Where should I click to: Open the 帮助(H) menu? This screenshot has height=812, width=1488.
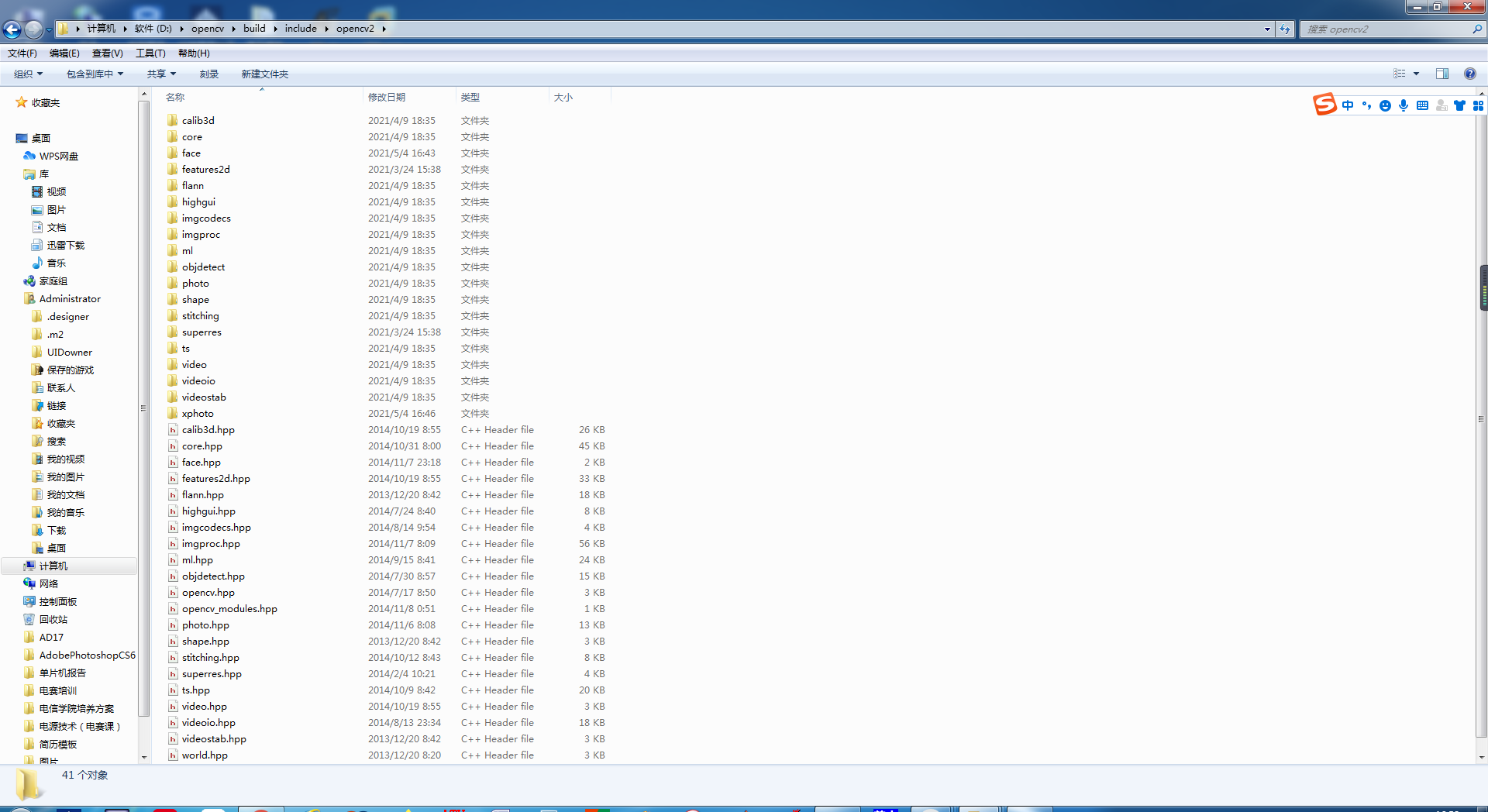pyautogui.click(x=194, y=53)
